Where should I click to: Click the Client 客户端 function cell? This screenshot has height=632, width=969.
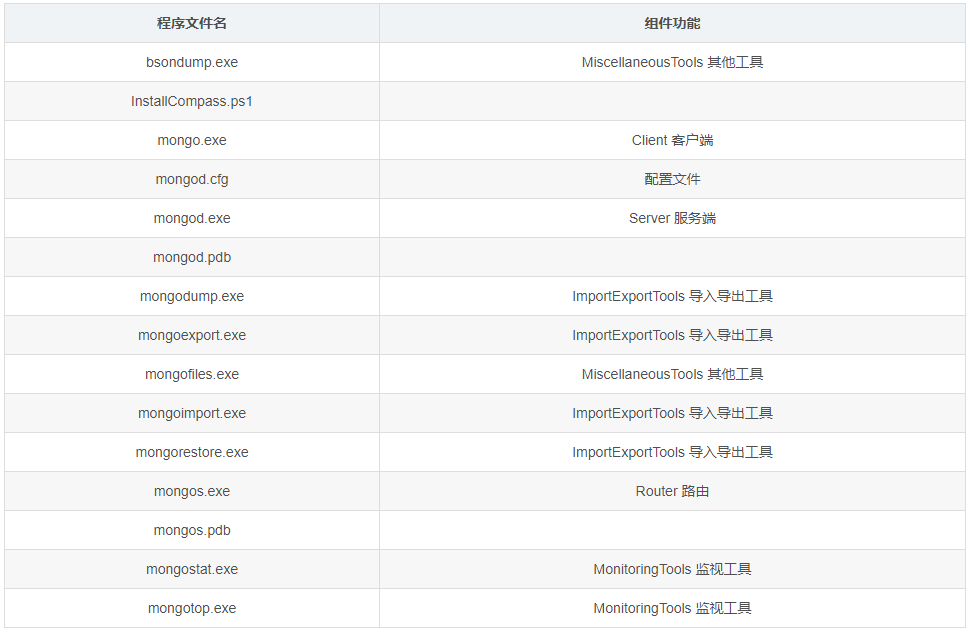672,140
